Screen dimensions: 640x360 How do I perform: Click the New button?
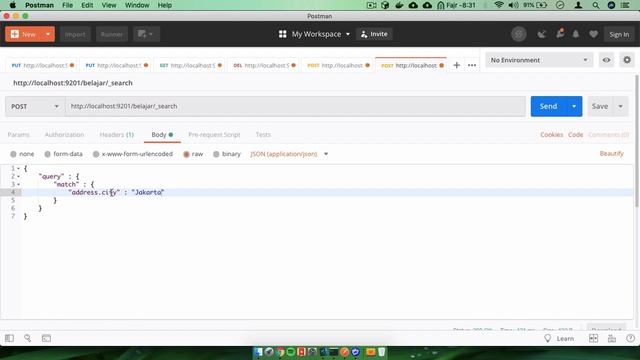pyautogui.click(x=24, y=34)
